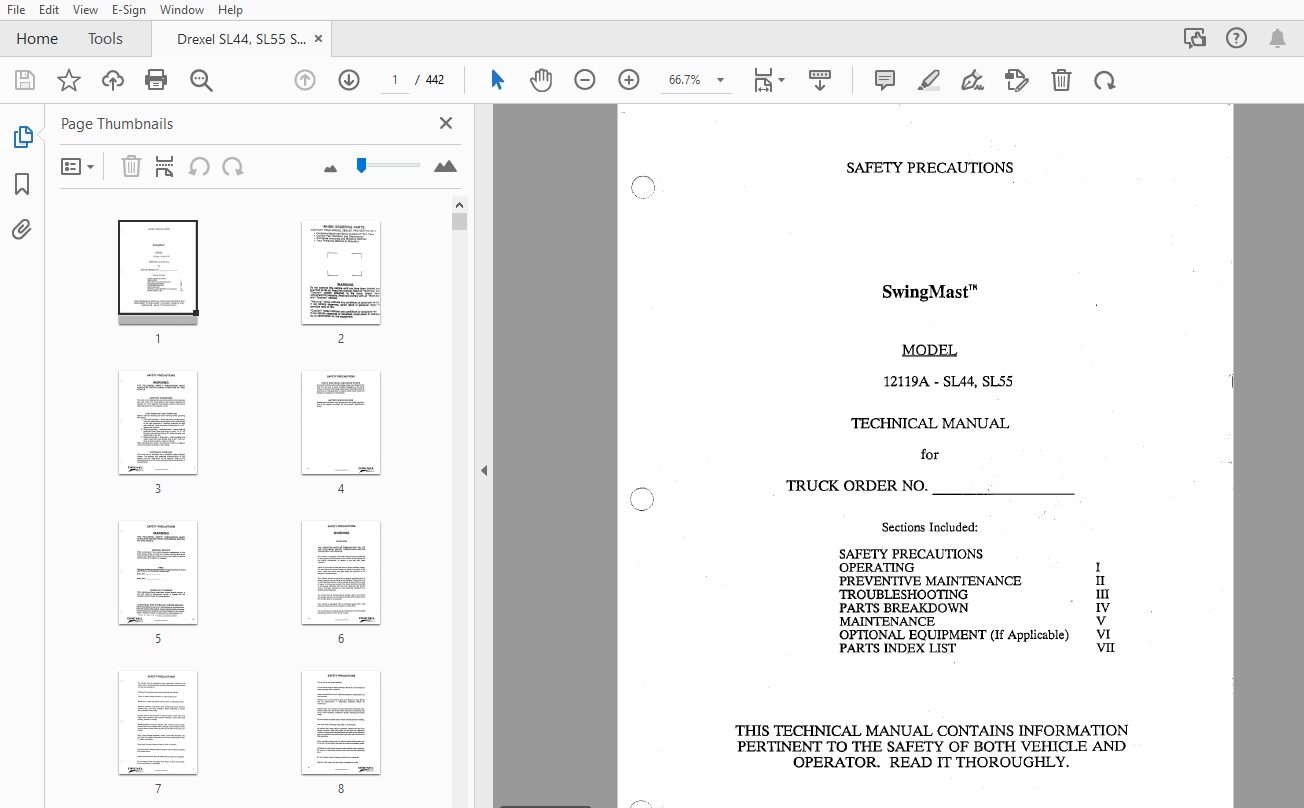Zoom out with the minus circle icon
The image size is (1304, 808).
tap(585, 80)
